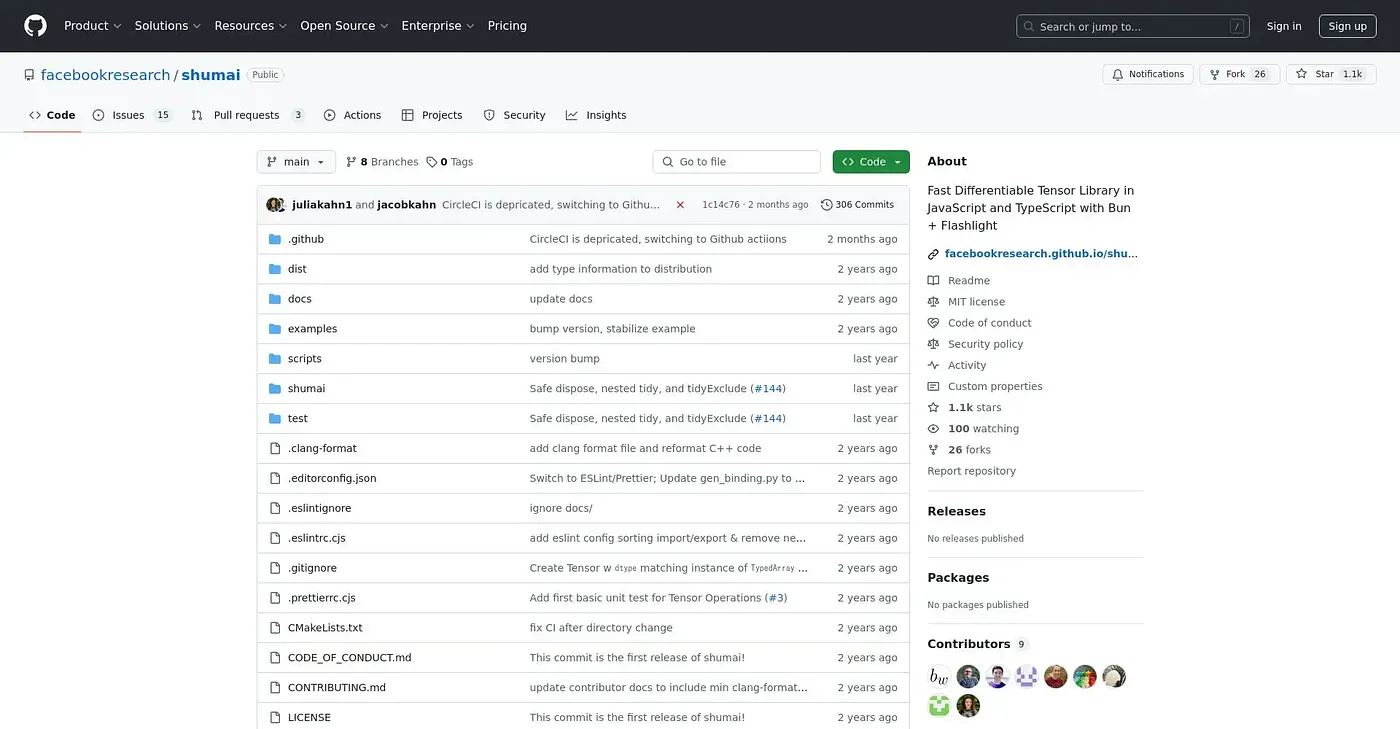Viewport: 1400px width, 729px height.
Task: Open the Security tab
Action: pyautogui.click(x=514, y=115)
